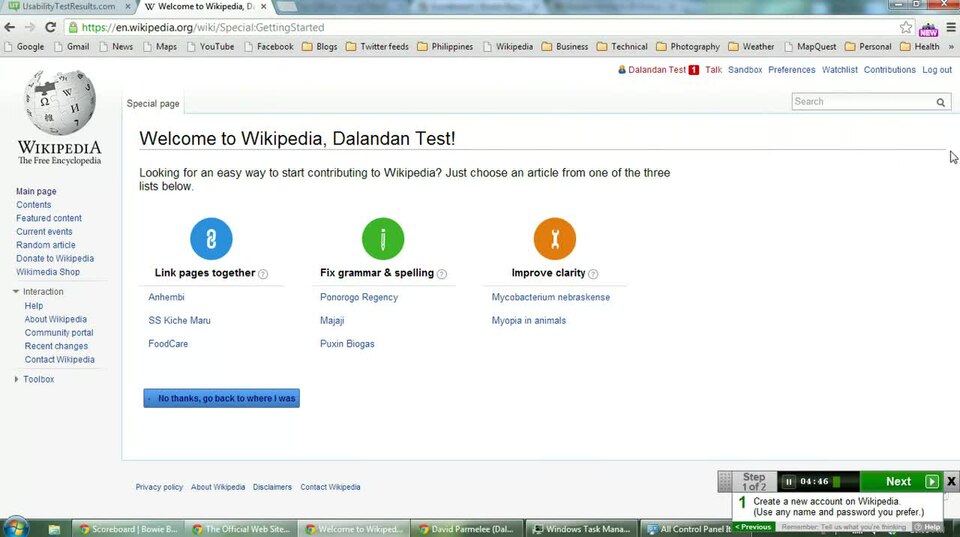
Task: Click the Log out link
Action: 937,70
